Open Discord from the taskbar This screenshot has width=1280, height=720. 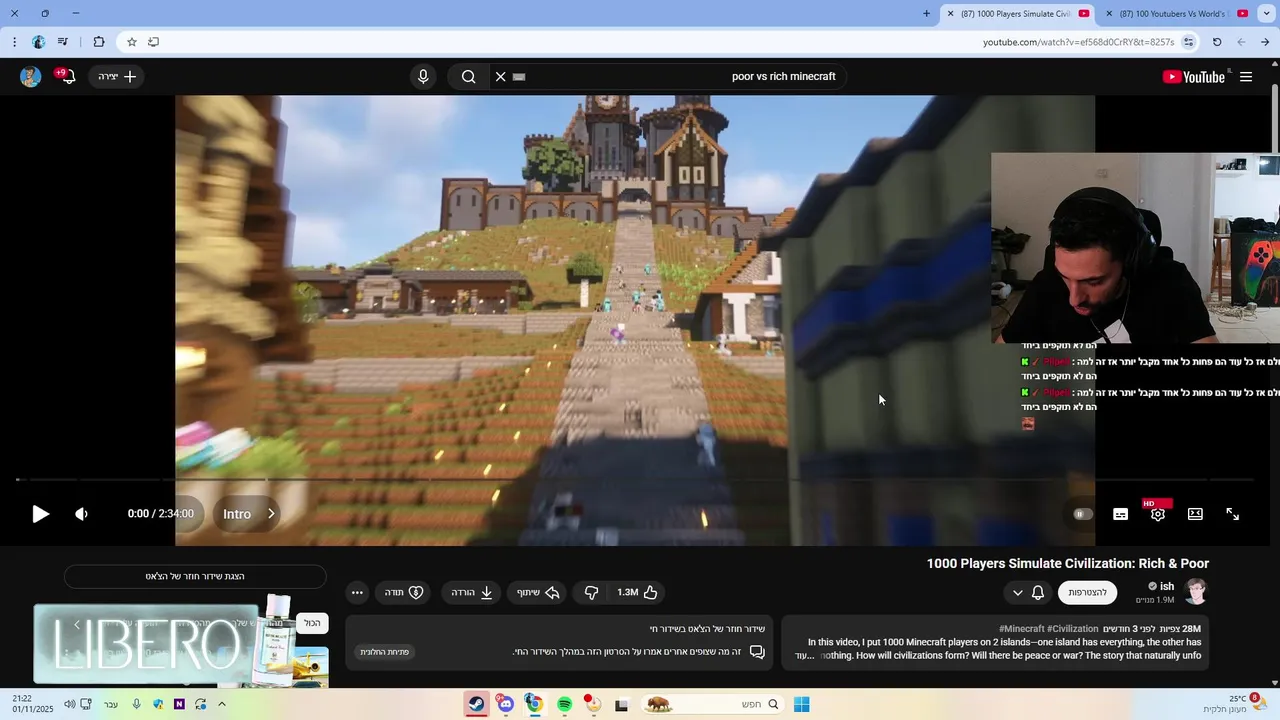(x=506, y=704)
